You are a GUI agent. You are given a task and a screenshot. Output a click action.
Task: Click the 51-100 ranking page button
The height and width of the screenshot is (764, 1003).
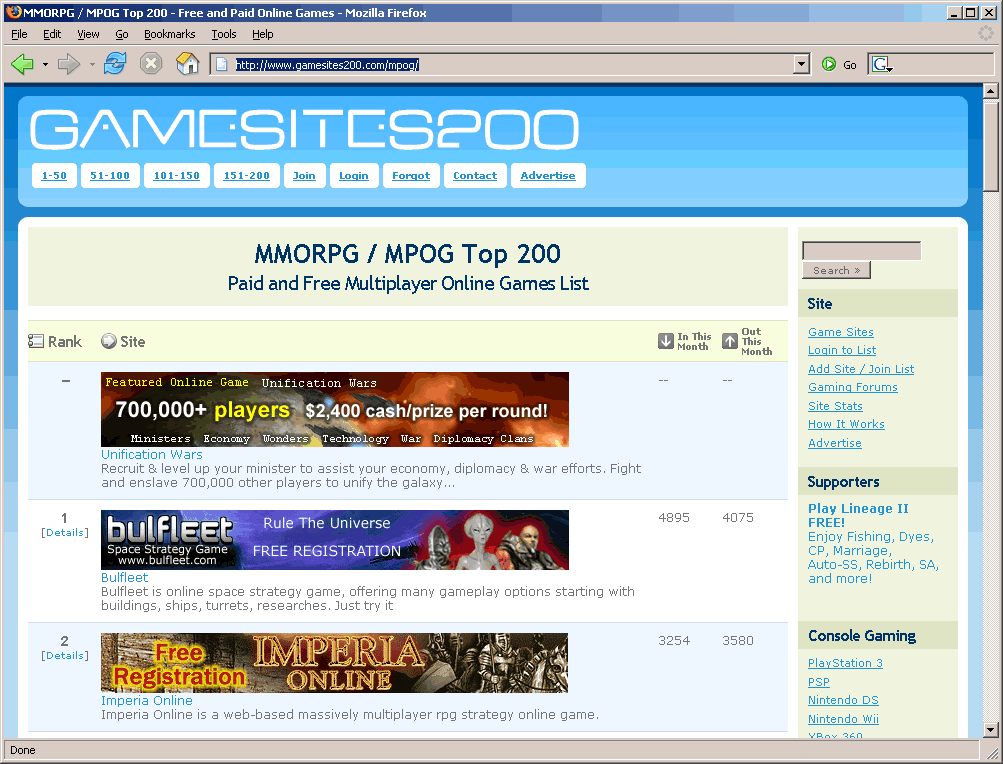click(110, 176)
